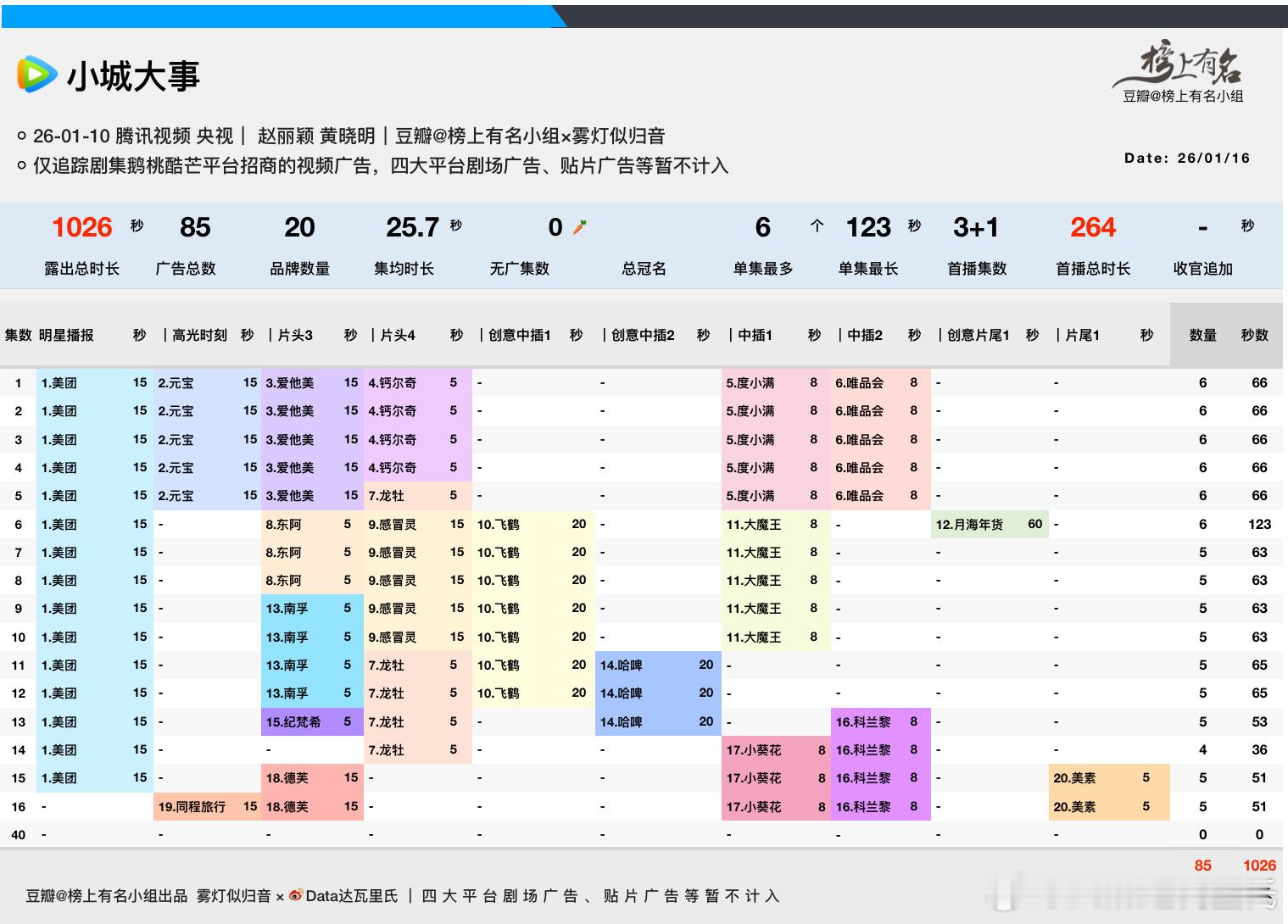The height and width of the screenshot is (924, 1288).
Task: Click the 明星播报 column header
Action: pos(67,336)
